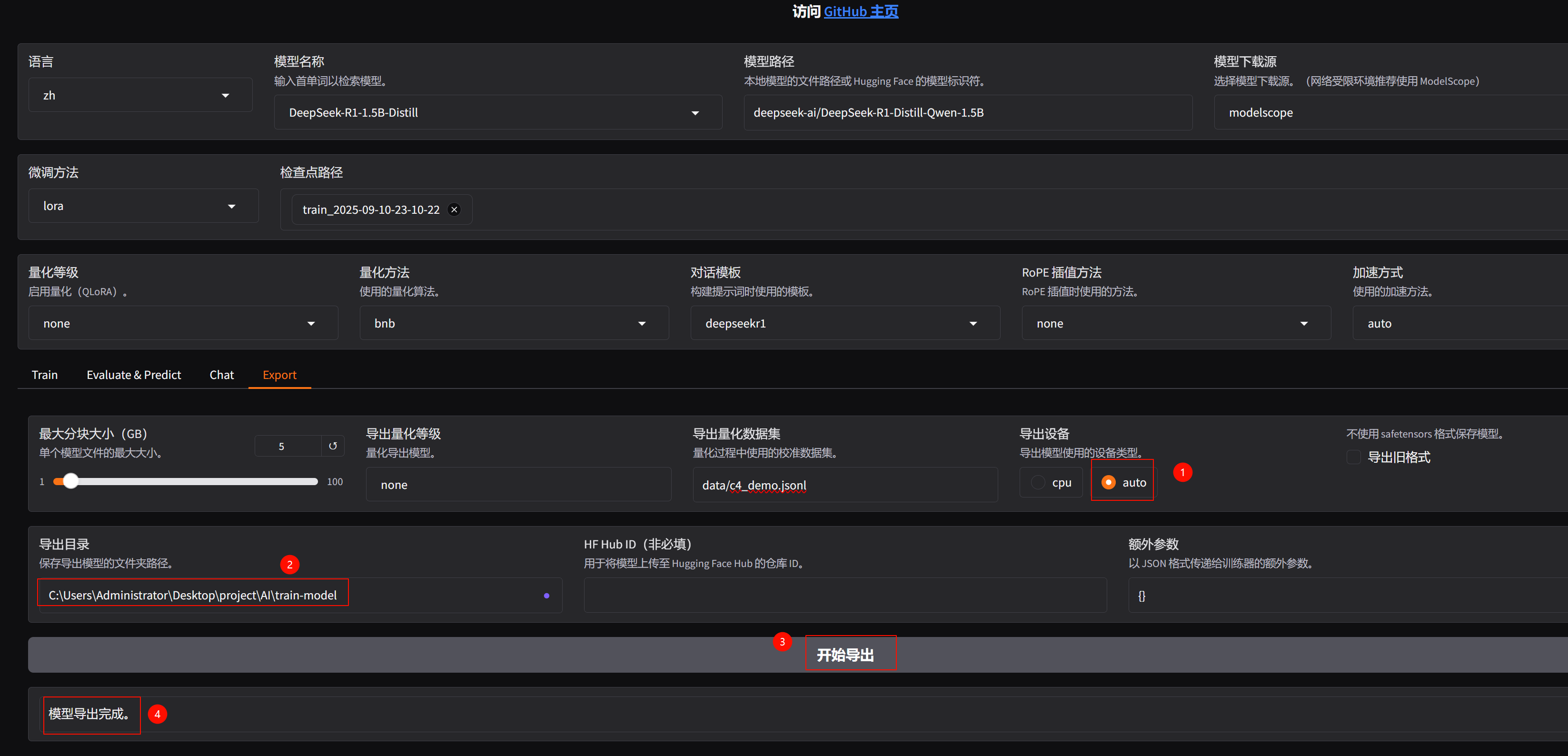The height and width of the screenshot is (756, 1568).
Task: Open the model name dropdown arrow
Action: pyautogui.click(x=695, y=113)
